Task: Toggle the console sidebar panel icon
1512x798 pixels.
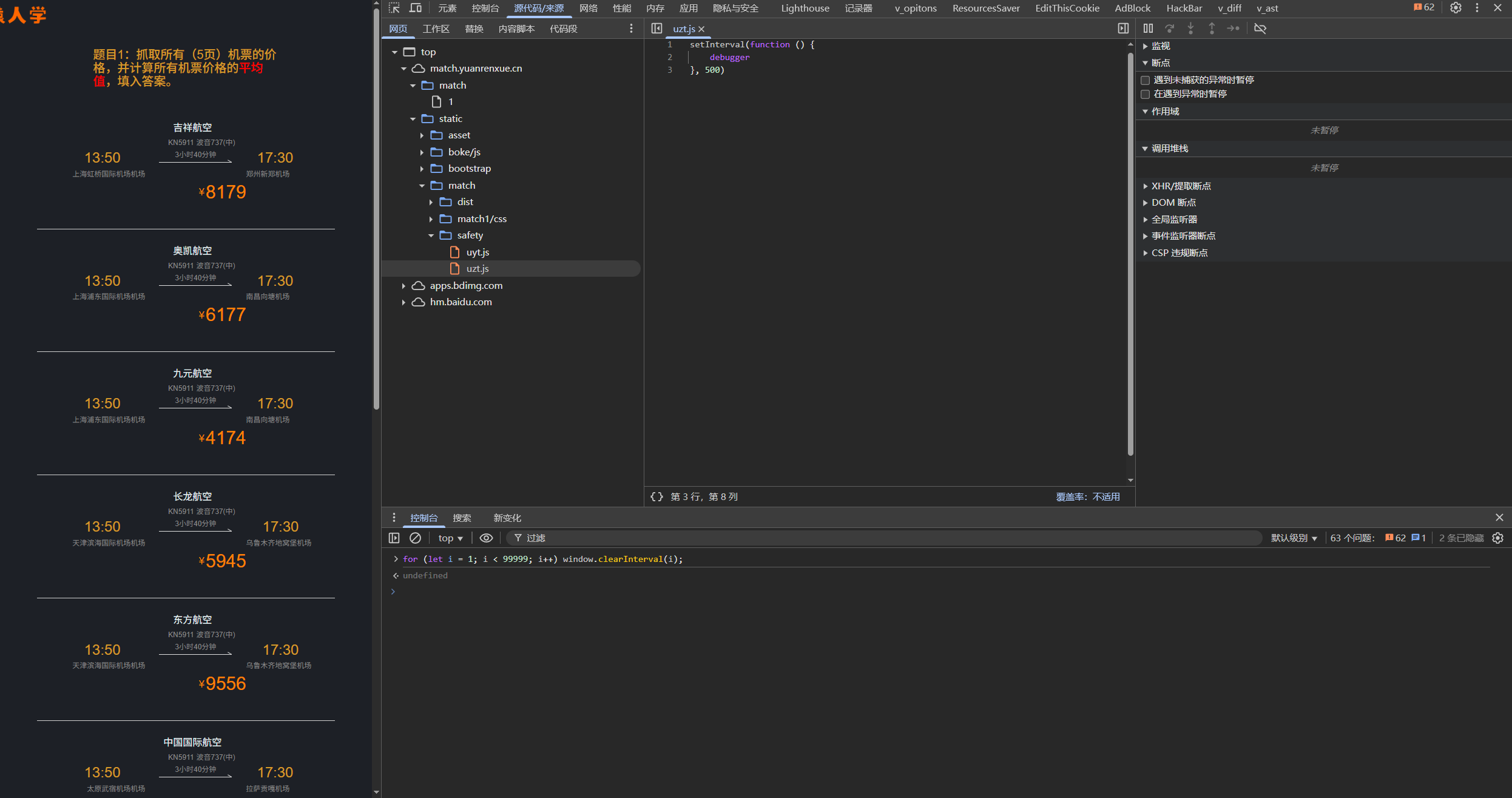Action: point(394,538)
